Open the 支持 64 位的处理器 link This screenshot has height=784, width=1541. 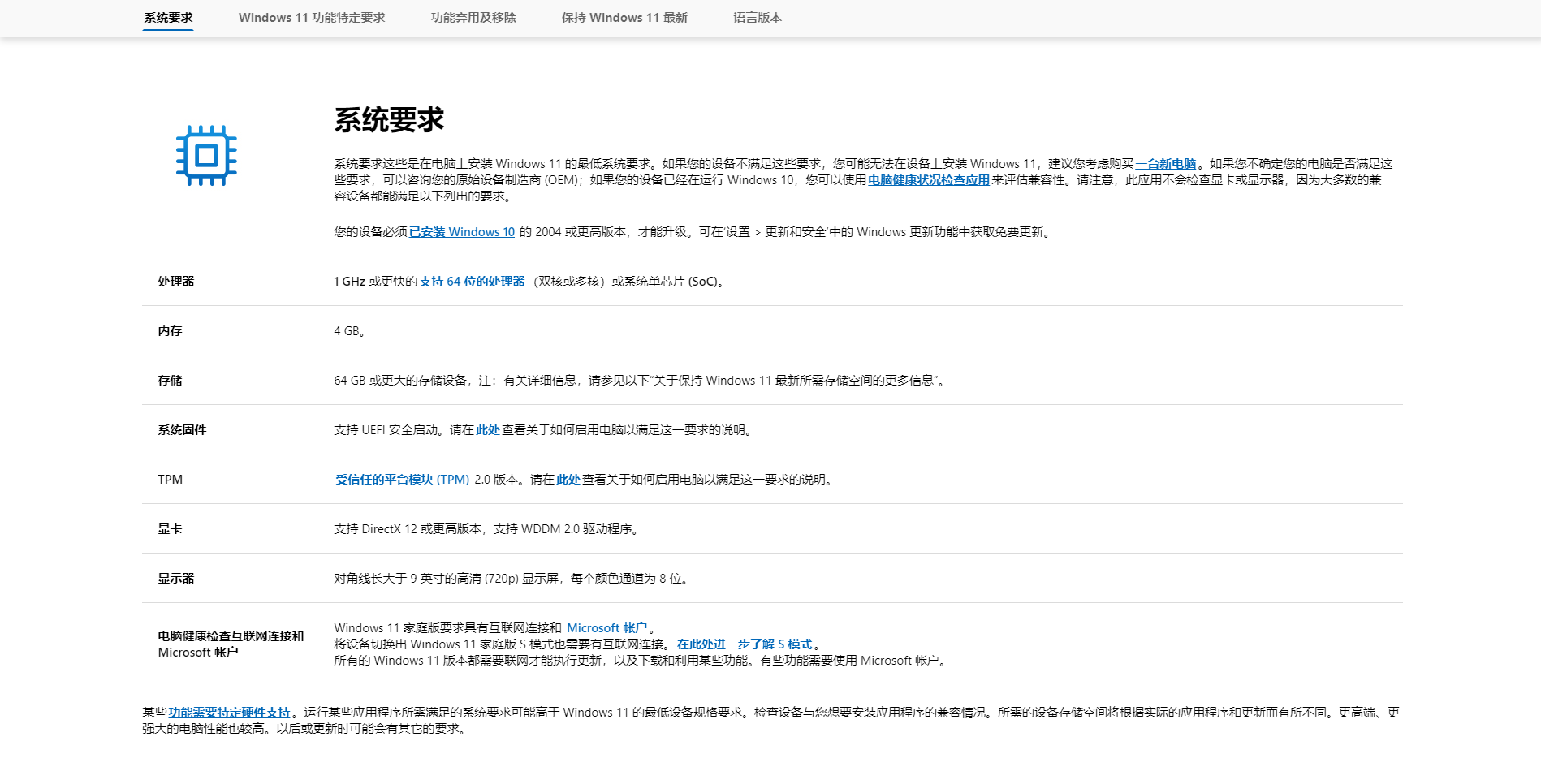[472, 282]
